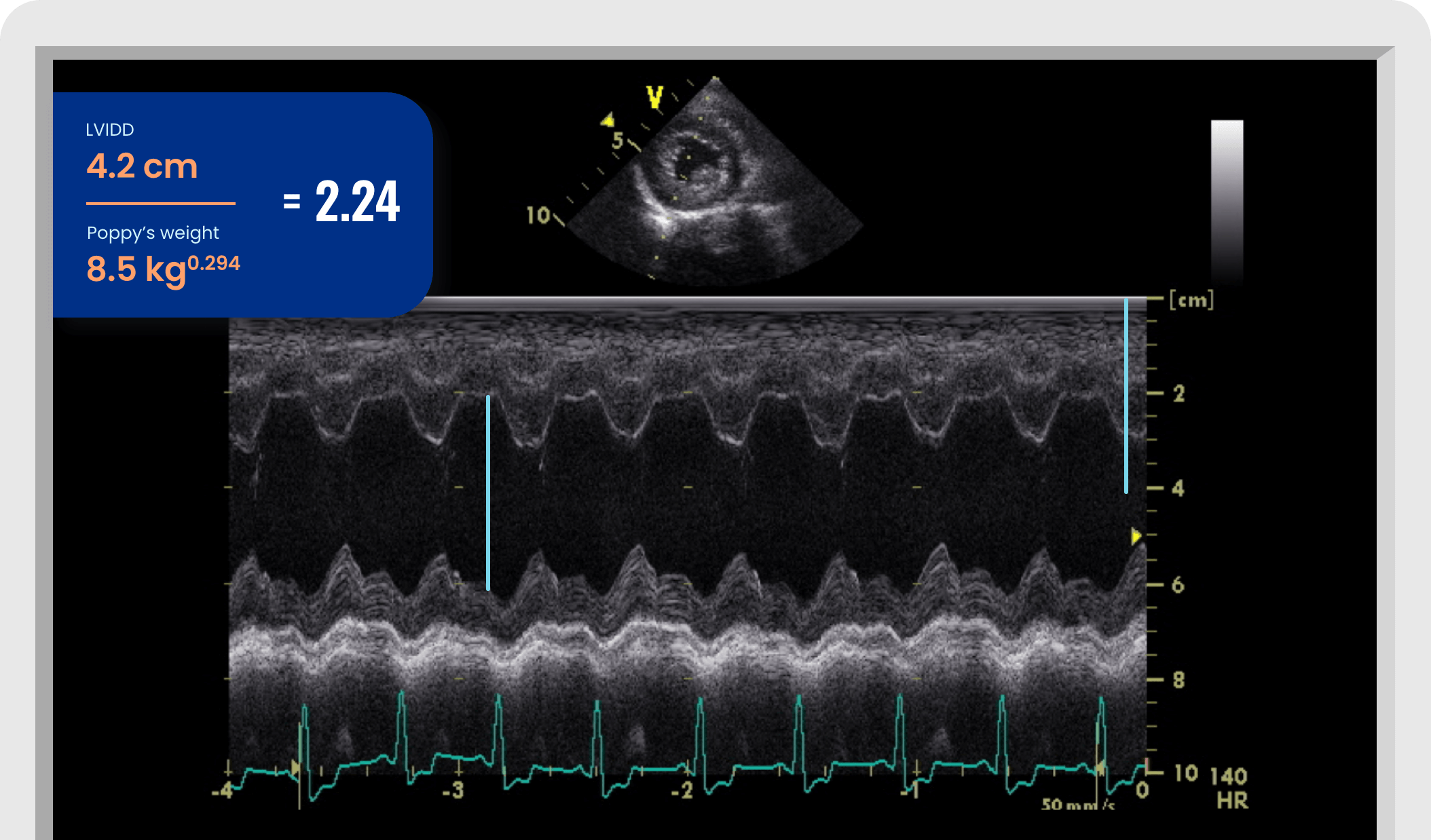Screen dimensions: 1431x840
Task: Click depth scale mark '6'
Action: [1178, 584]
